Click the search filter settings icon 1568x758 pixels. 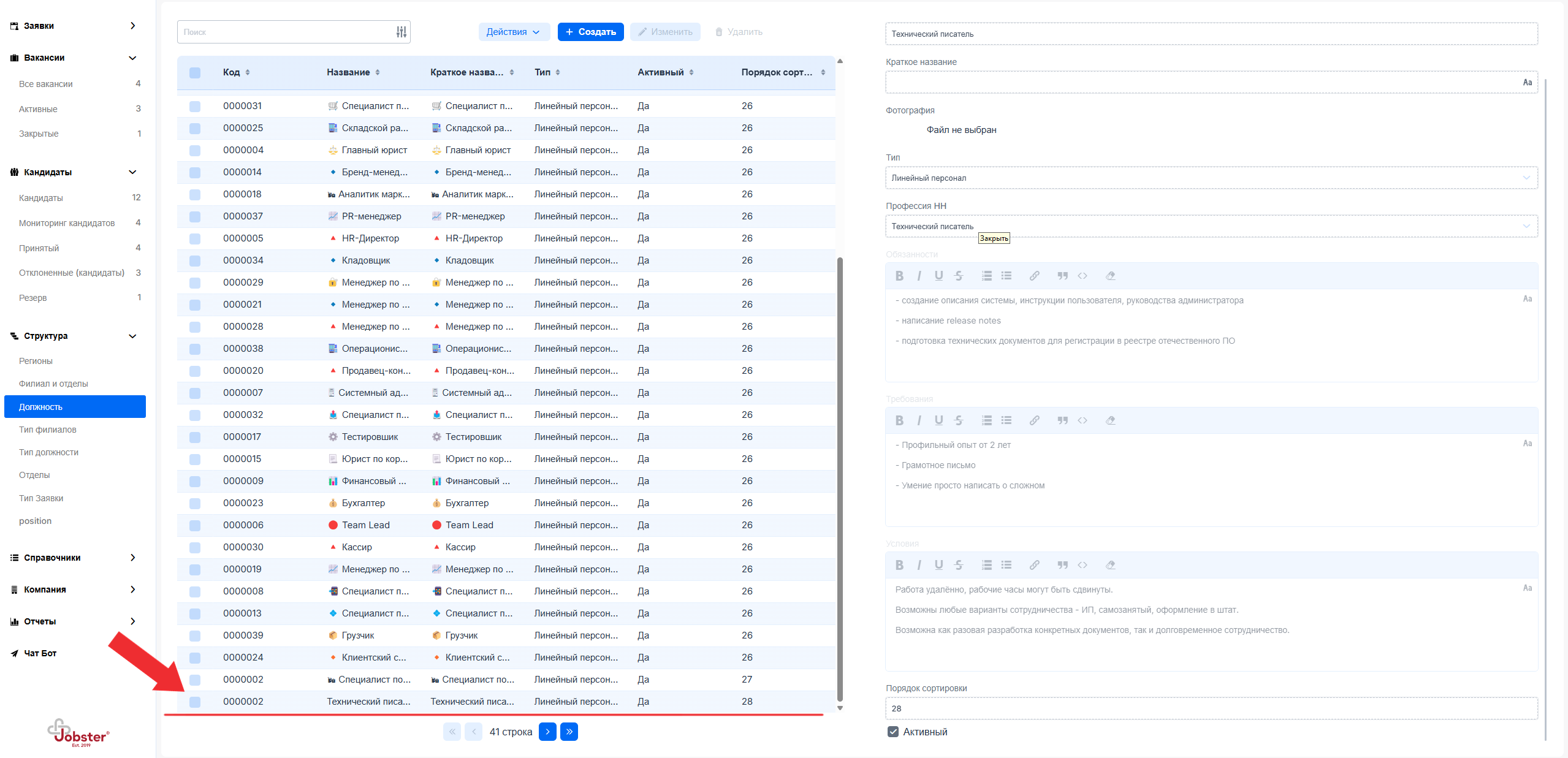pyautogui.click(x=401, y=32)
